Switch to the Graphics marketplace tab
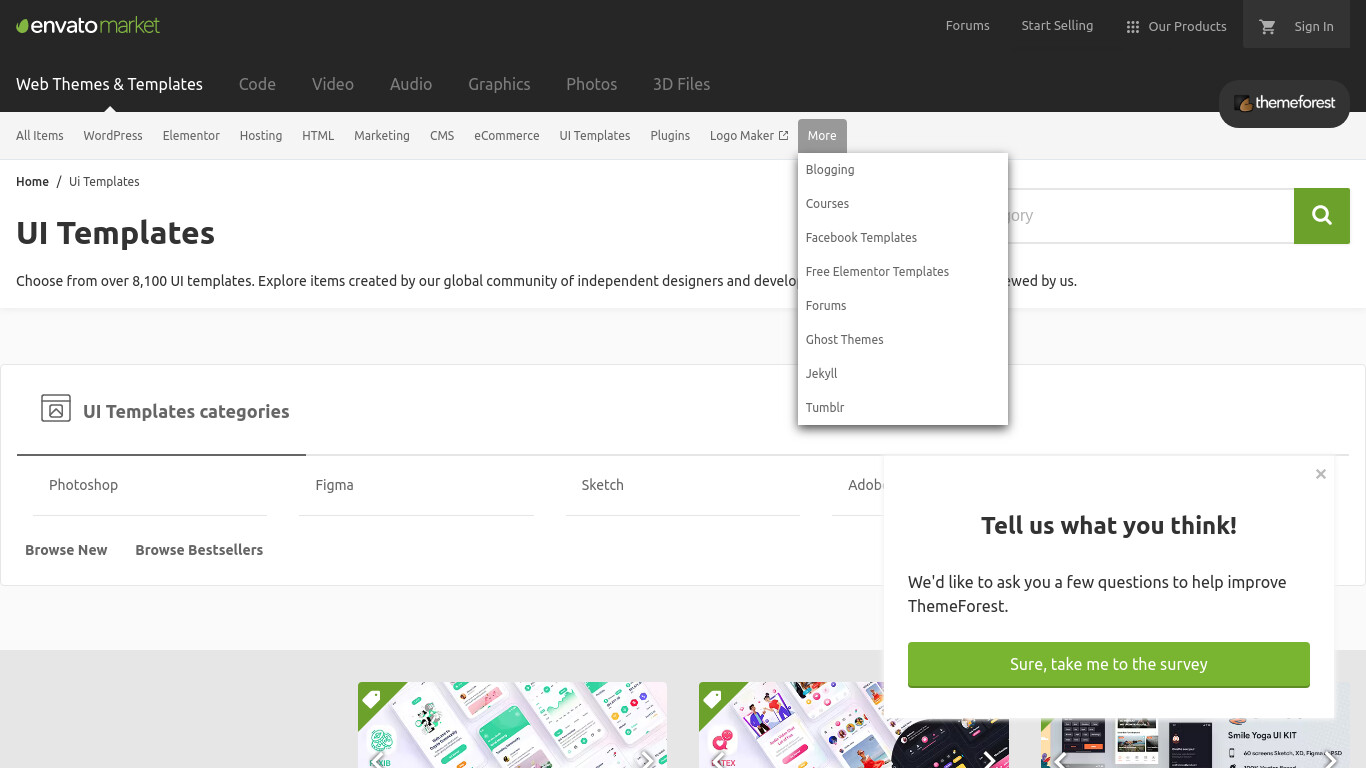This screenshot has height=768, width=1366. 499,84
